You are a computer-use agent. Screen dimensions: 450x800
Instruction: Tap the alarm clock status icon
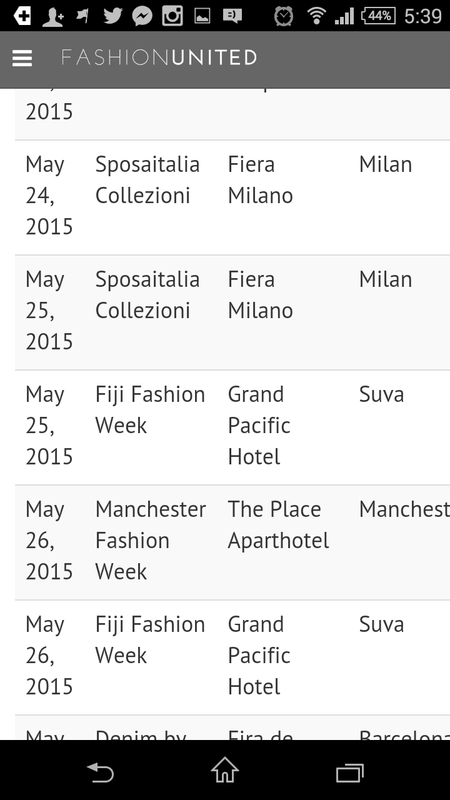click(x=284, y=16)
